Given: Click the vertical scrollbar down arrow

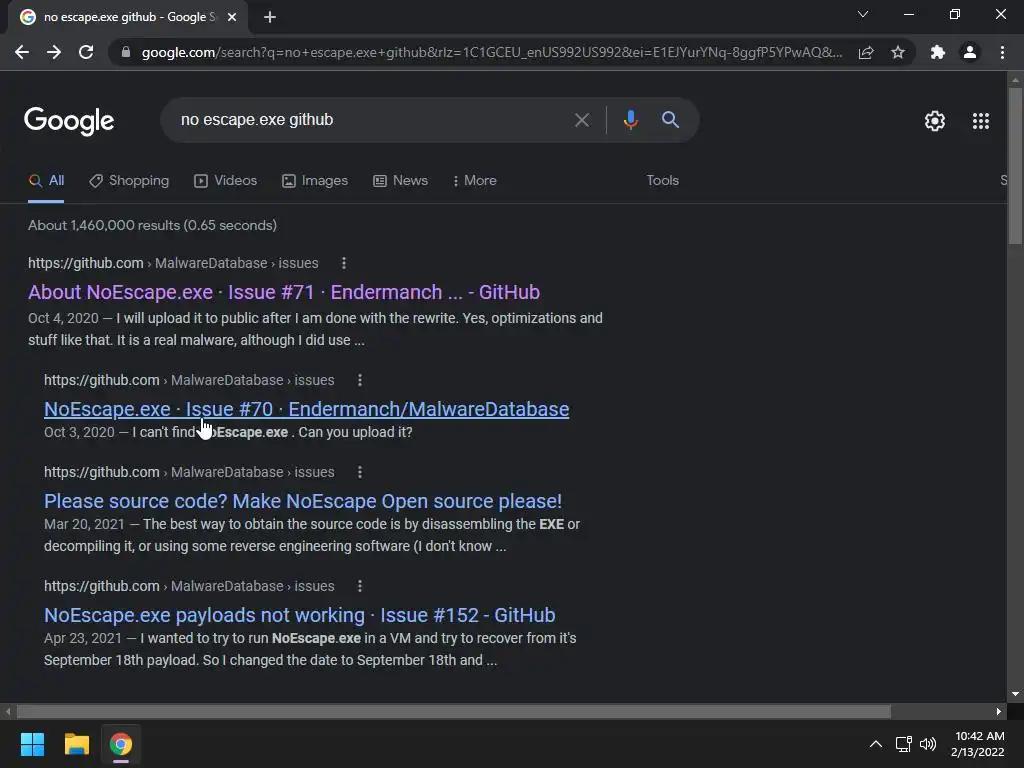Looking at the screenshot, I should pyautogui.click(x=1015, y=695).
